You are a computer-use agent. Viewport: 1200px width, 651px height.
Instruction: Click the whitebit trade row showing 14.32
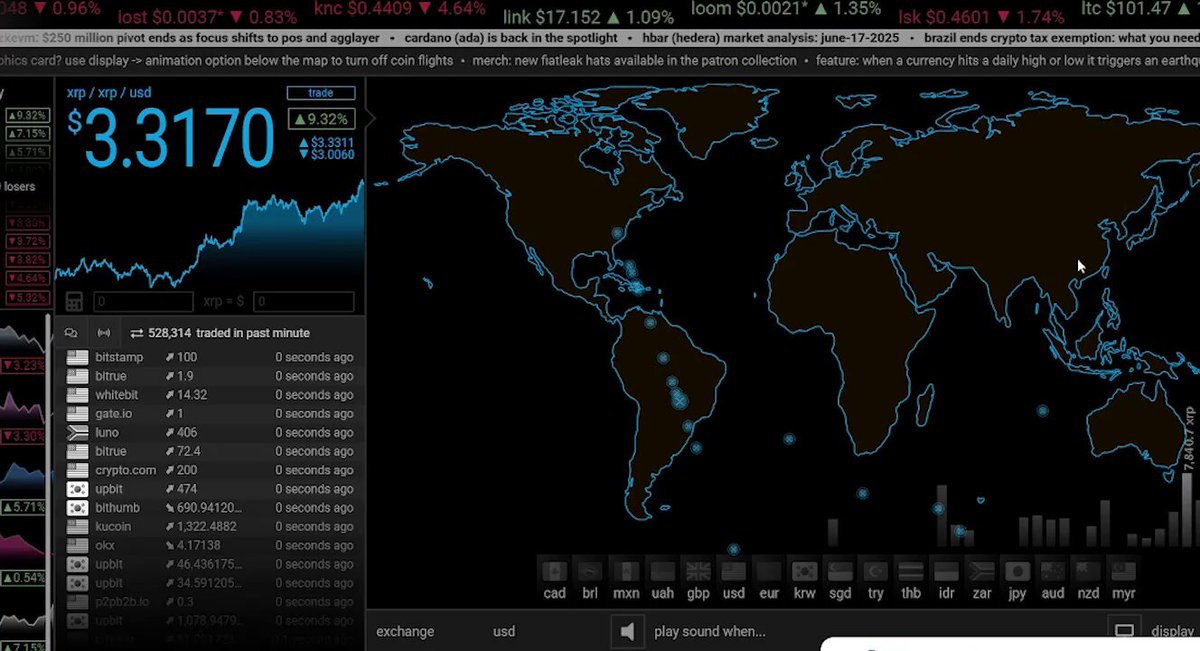pyautogui.click(x=210, y=395)
